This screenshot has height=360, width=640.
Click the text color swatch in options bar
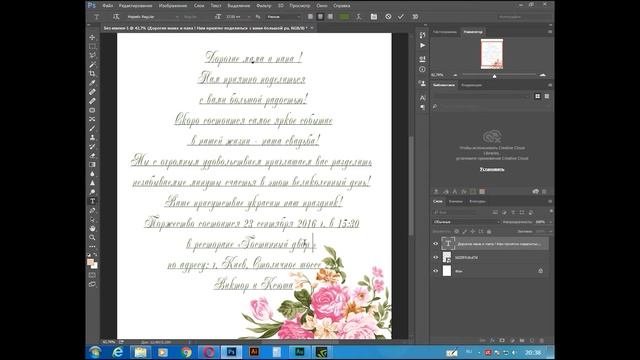pos(344,17)
